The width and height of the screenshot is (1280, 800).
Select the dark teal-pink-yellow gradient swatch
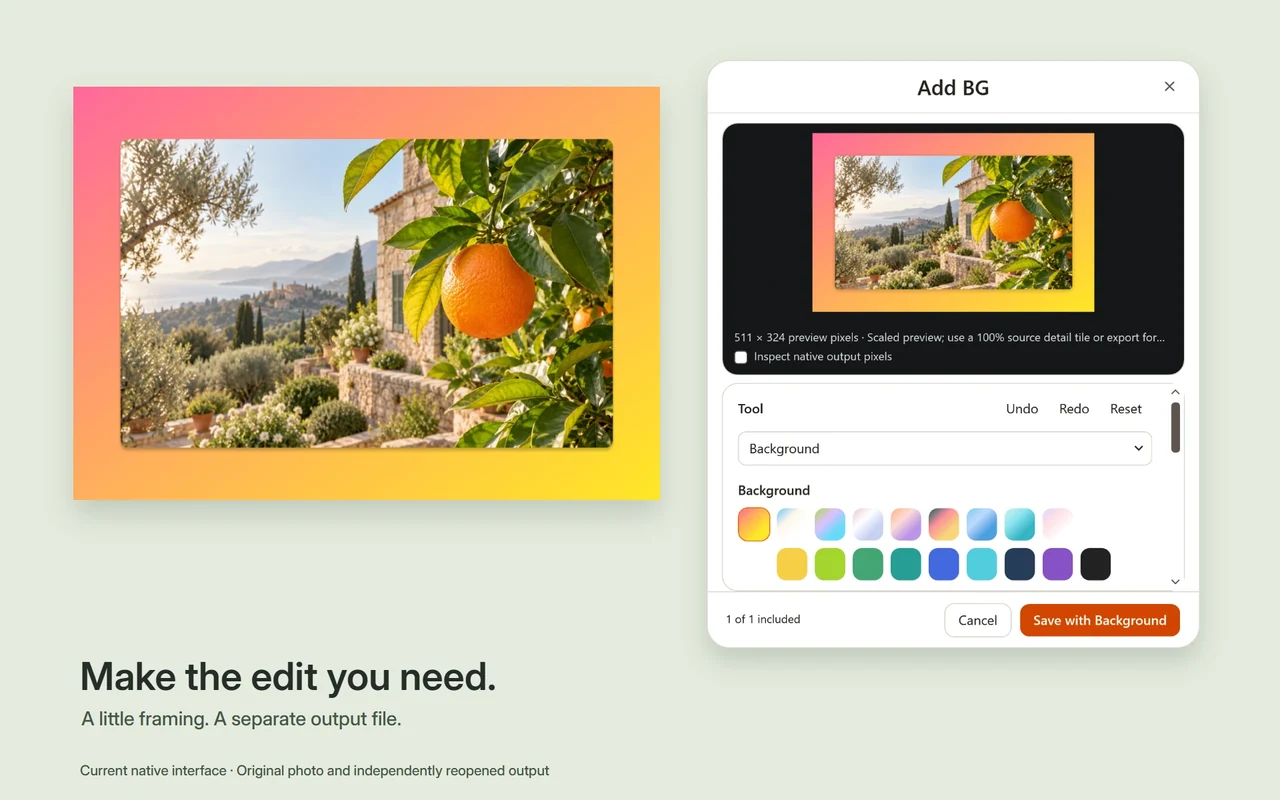coord(944,524)
